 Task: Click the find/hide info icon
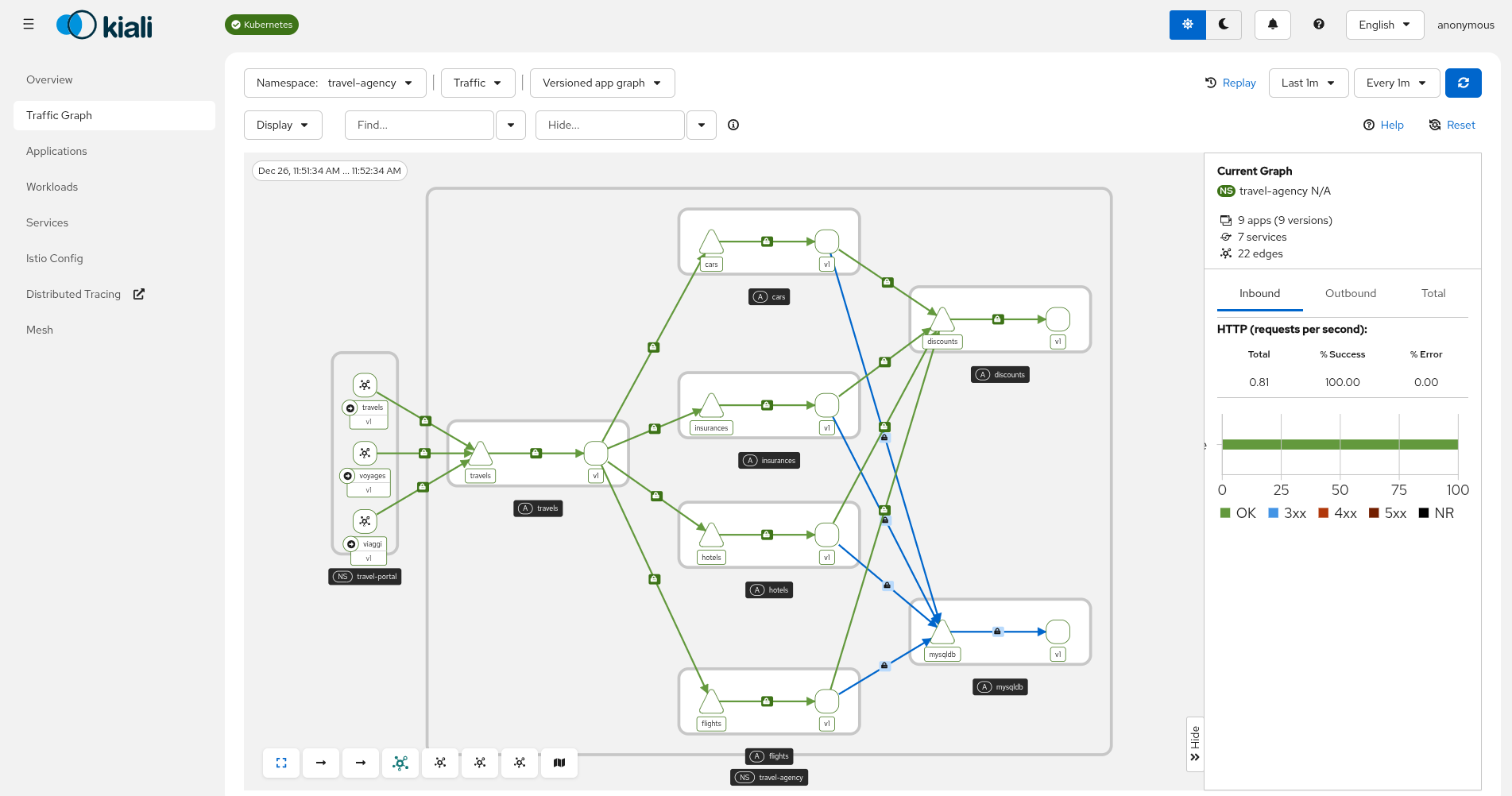(x=733, y=125)
